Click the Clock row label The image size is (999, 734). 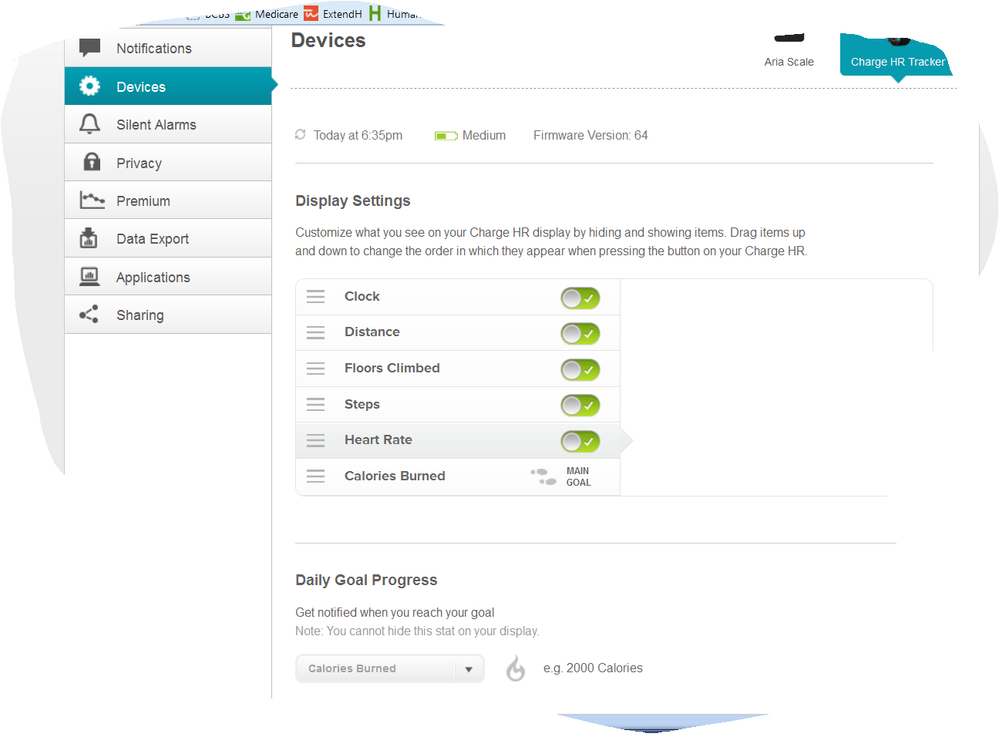tap(362, 296)
